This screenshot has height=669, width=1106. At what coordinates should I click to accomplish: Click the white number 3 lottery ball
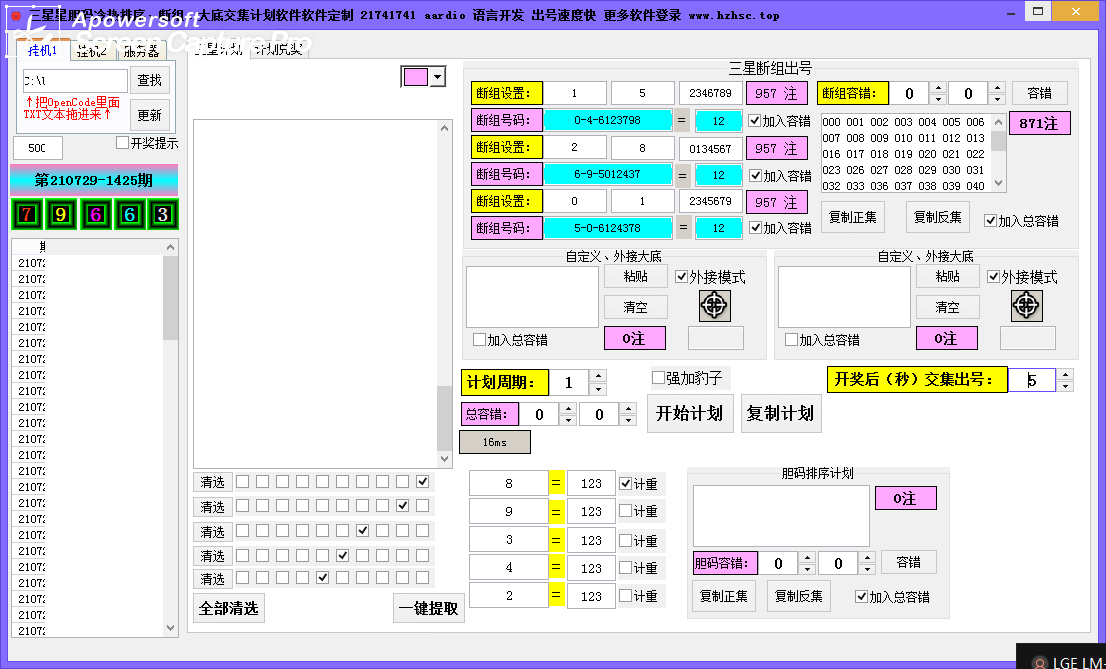click(163, 215)
